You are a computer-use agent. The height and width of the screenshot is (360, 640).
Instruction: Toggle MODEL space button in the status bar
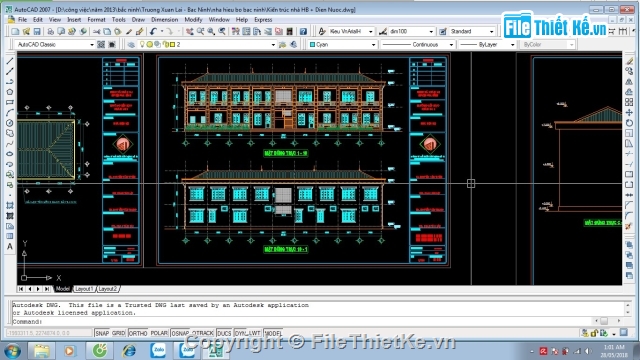(273, 333)
